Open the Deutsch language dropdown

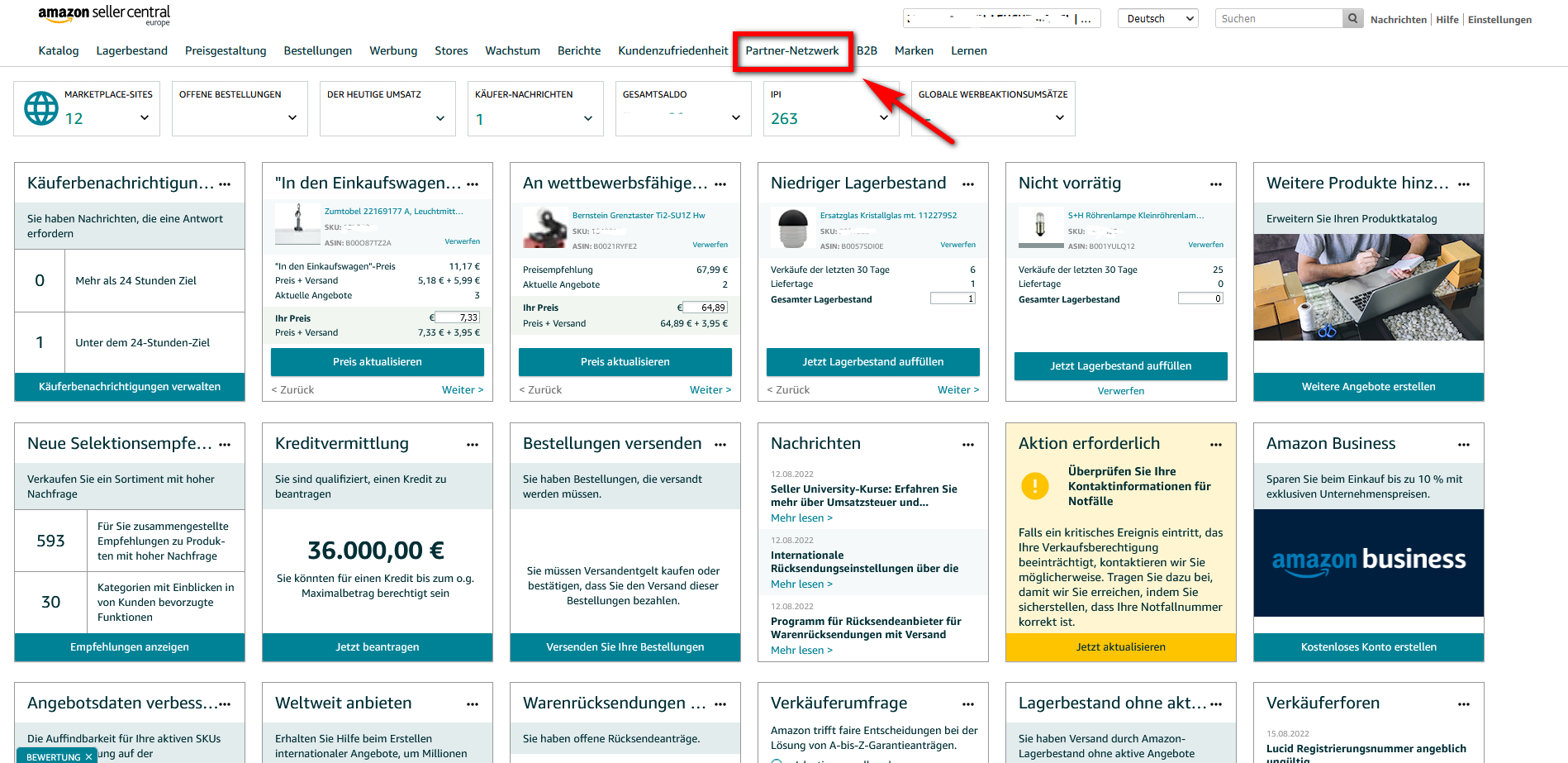(x=1157, y=18)
